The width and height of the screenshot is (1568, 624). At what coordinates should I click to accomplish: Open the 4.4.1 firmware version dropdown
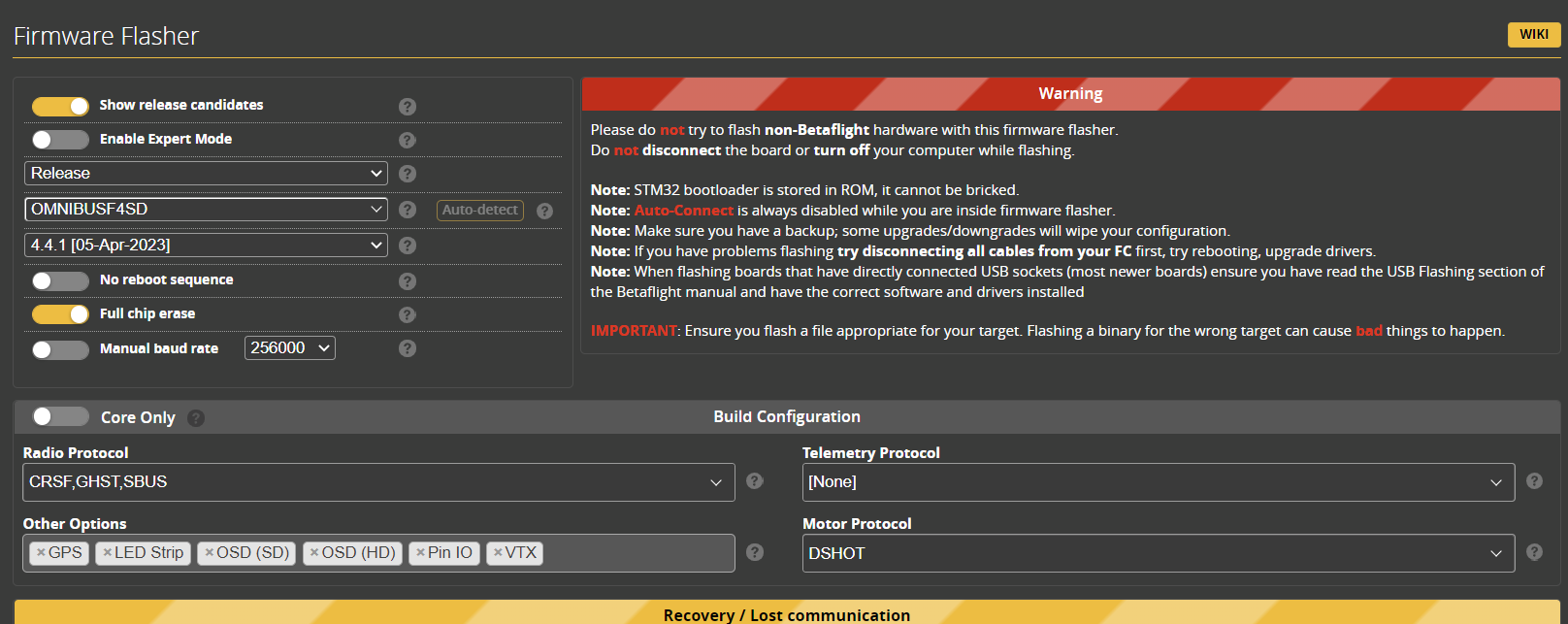[206, 246]
